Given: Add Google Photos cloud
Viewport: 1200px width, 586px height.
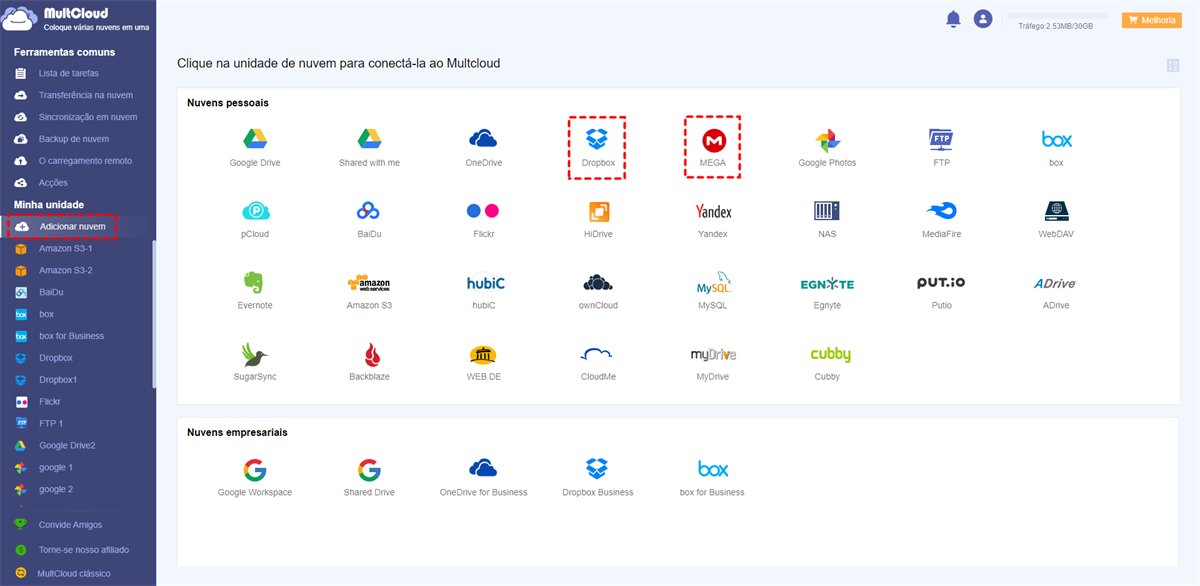Looking at the screenshot, I should tap(827, 147).
